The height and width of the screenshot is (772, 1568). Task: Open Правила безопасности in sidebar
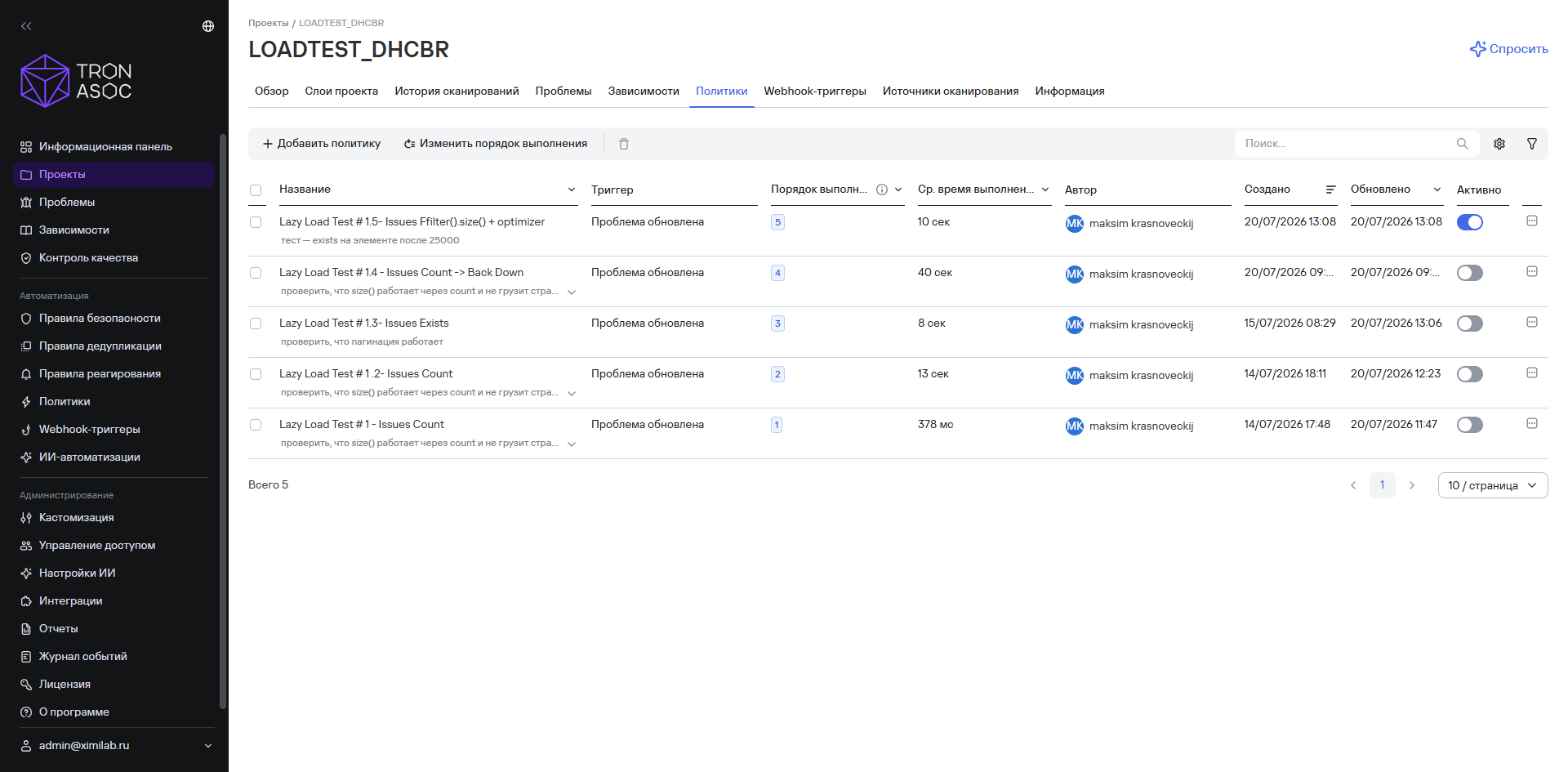[x=100, y=319]
